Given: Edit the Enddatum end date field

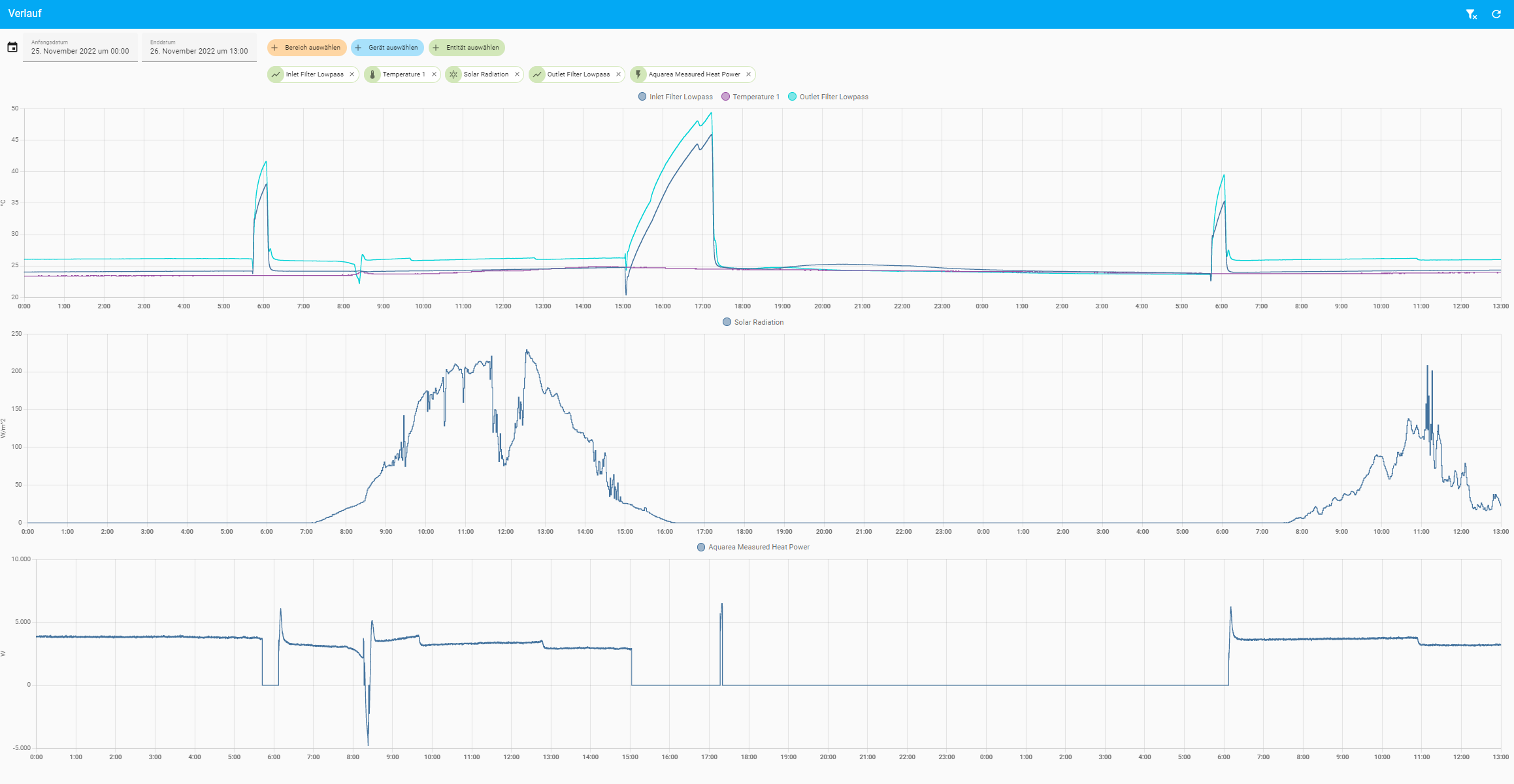Looking at the screenshot, I should (x=199, y=48).
